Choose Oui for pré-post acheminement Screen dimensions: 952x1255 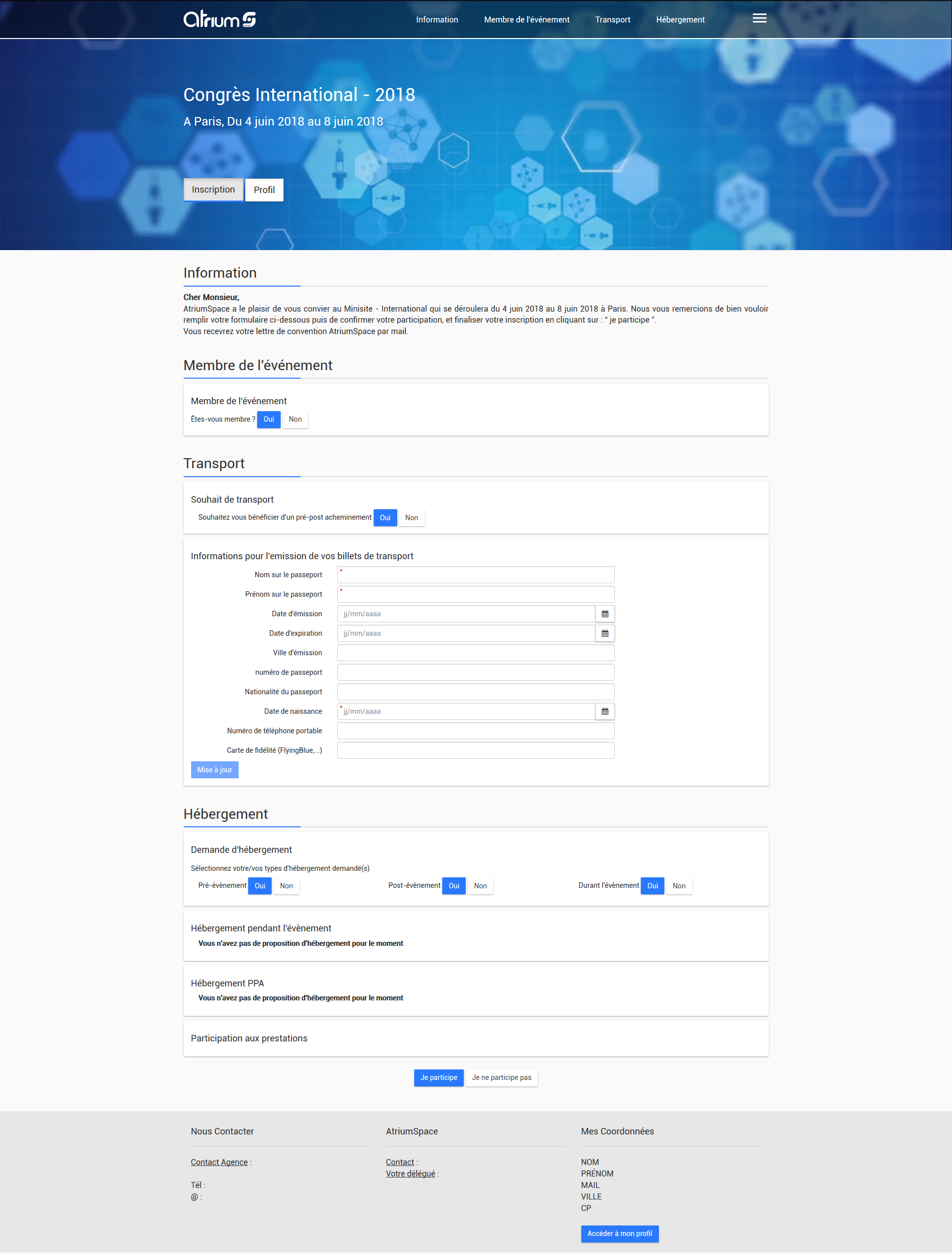click(385, 517)
